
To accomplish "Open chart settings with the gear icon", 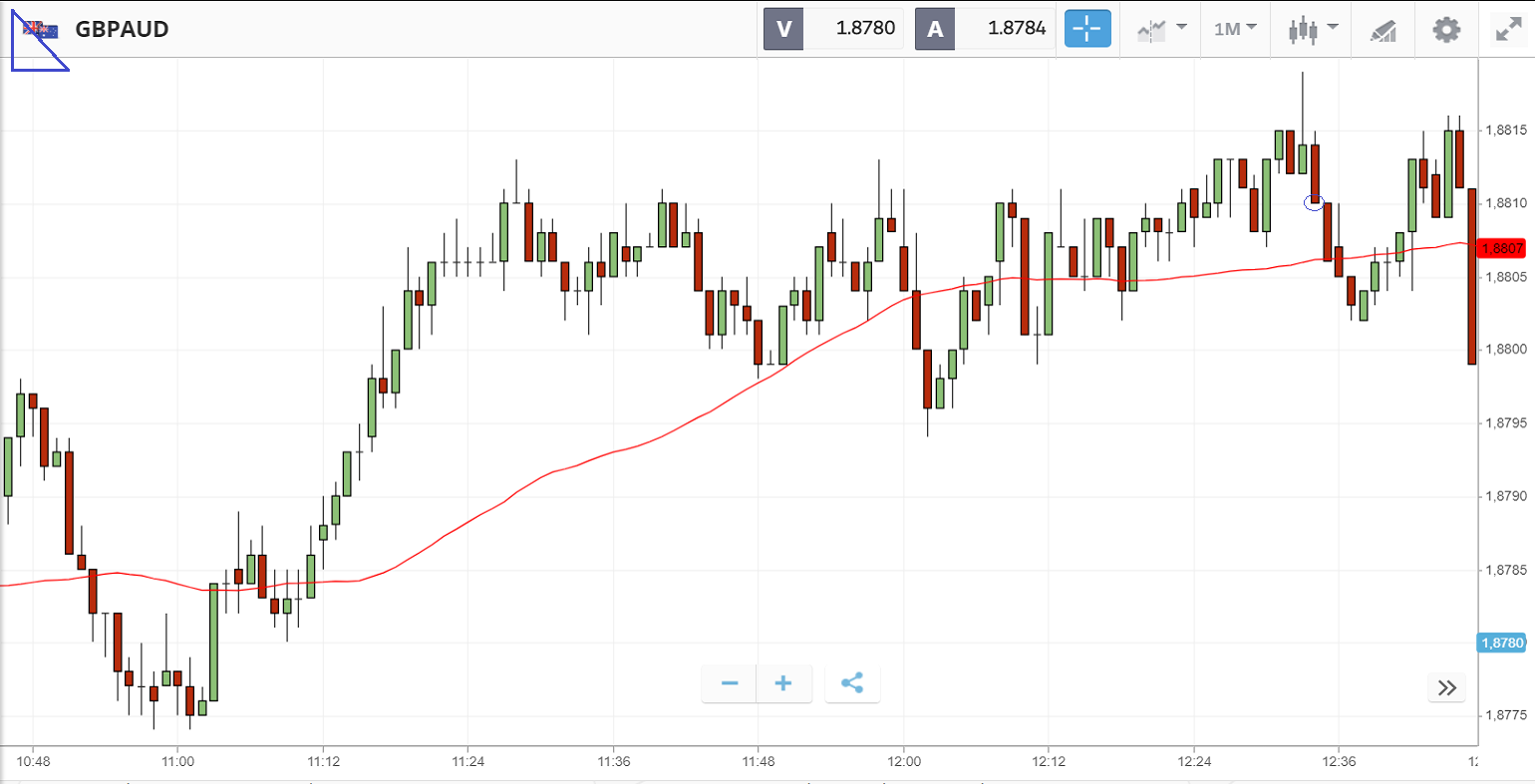I will 1446,29.
